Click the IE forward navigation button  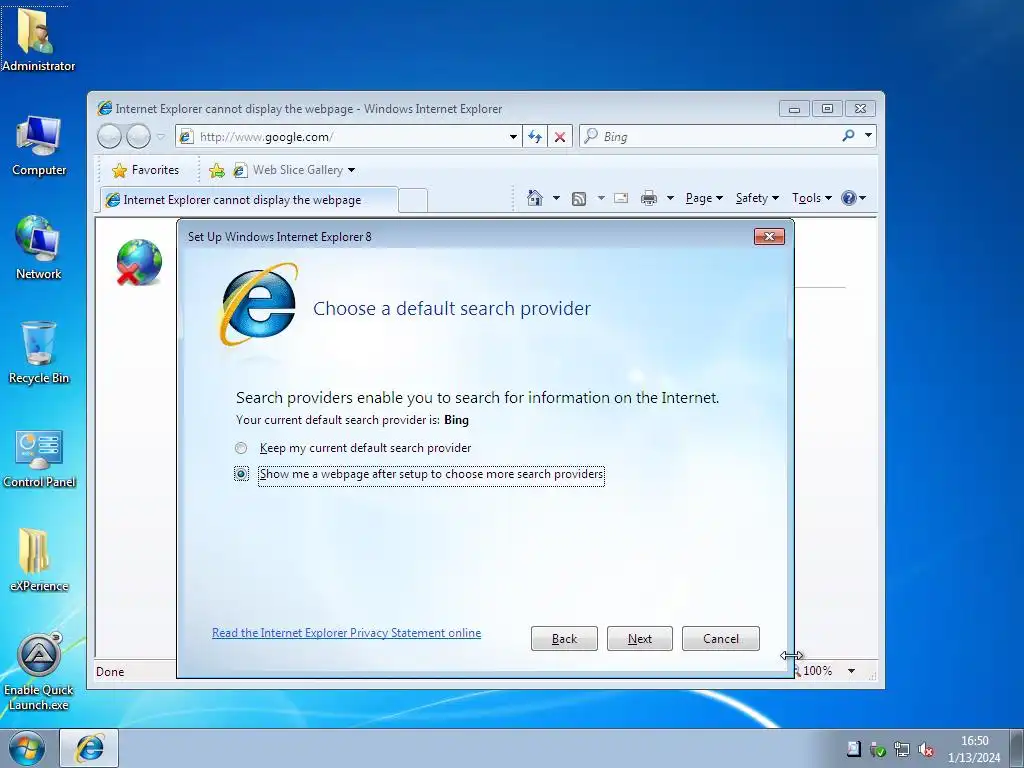(138, 136)
